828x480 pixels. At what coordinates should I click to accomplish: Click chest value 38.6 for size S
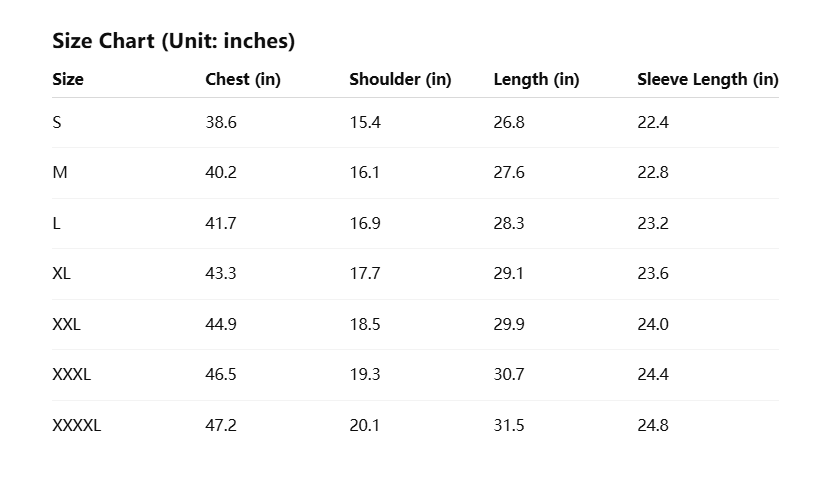point(221,123)
